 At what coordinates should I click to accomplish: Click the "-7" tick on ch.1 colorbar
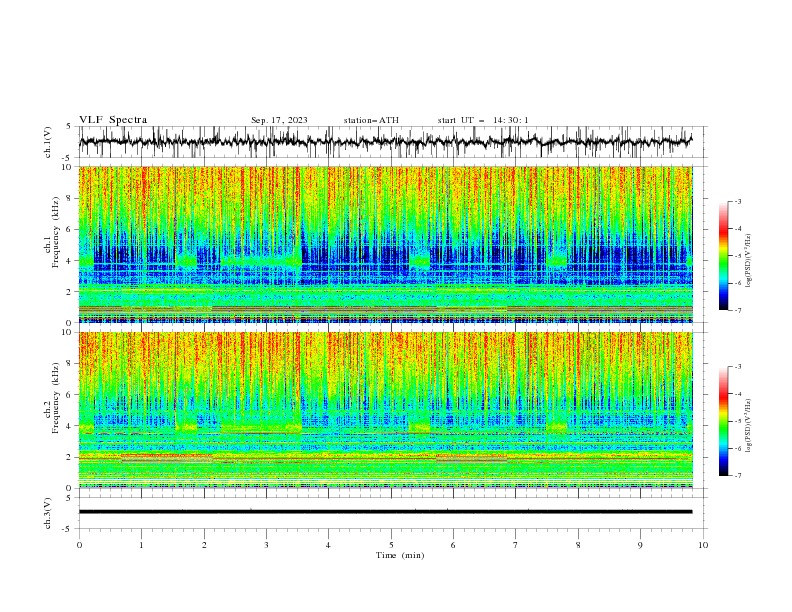737,310
